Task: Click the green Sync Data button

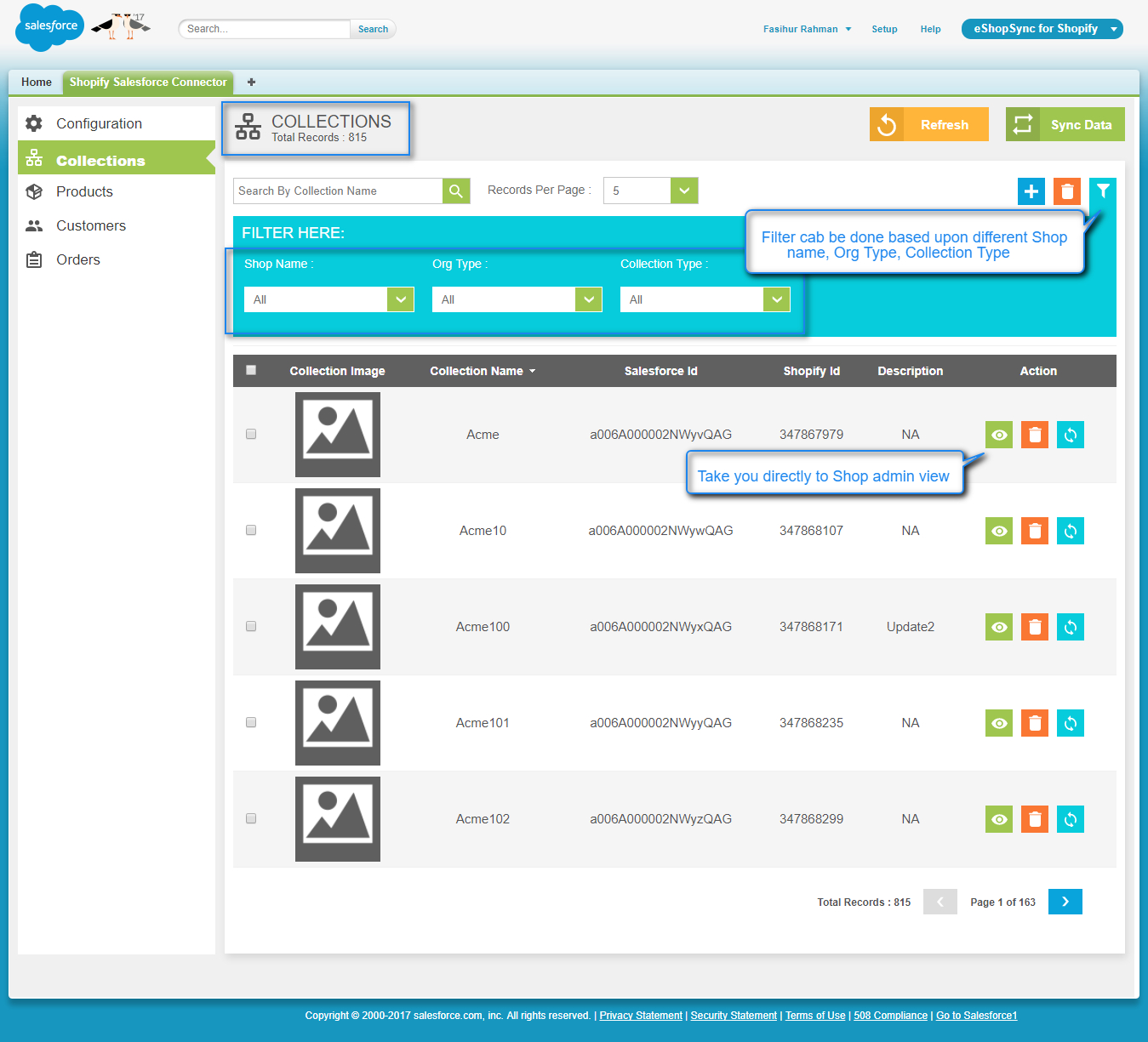Action: 1065,124
